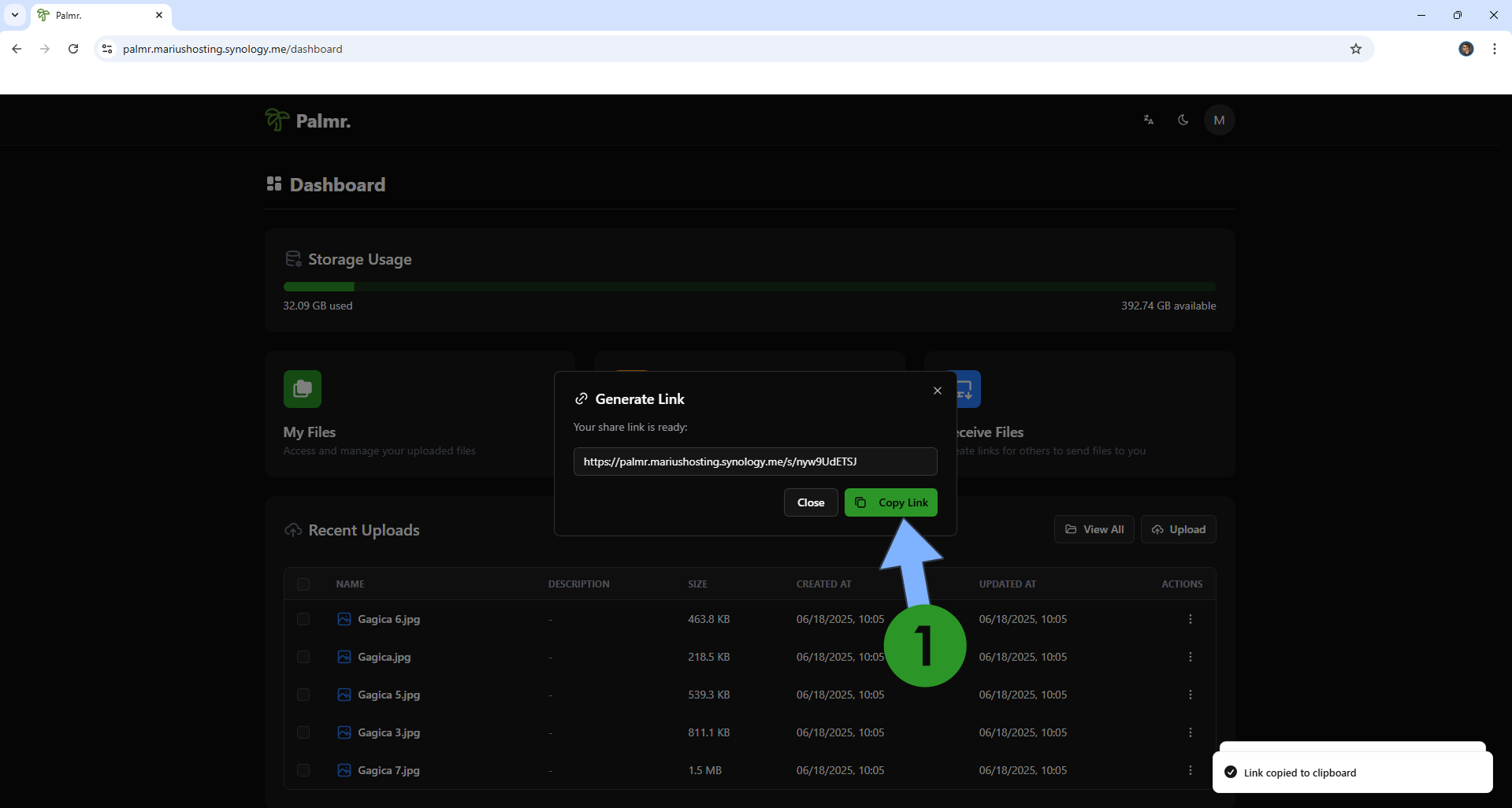Click the 463.8 KB size value
The width and height of the screenshot is (1512, 808).
[709, 619]
